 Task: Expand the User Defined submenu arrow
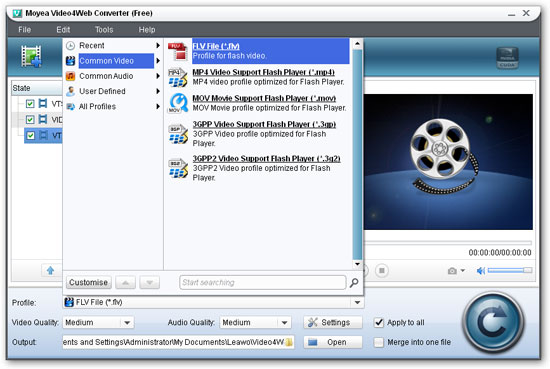pyautogui.click(x=158, y=91)
